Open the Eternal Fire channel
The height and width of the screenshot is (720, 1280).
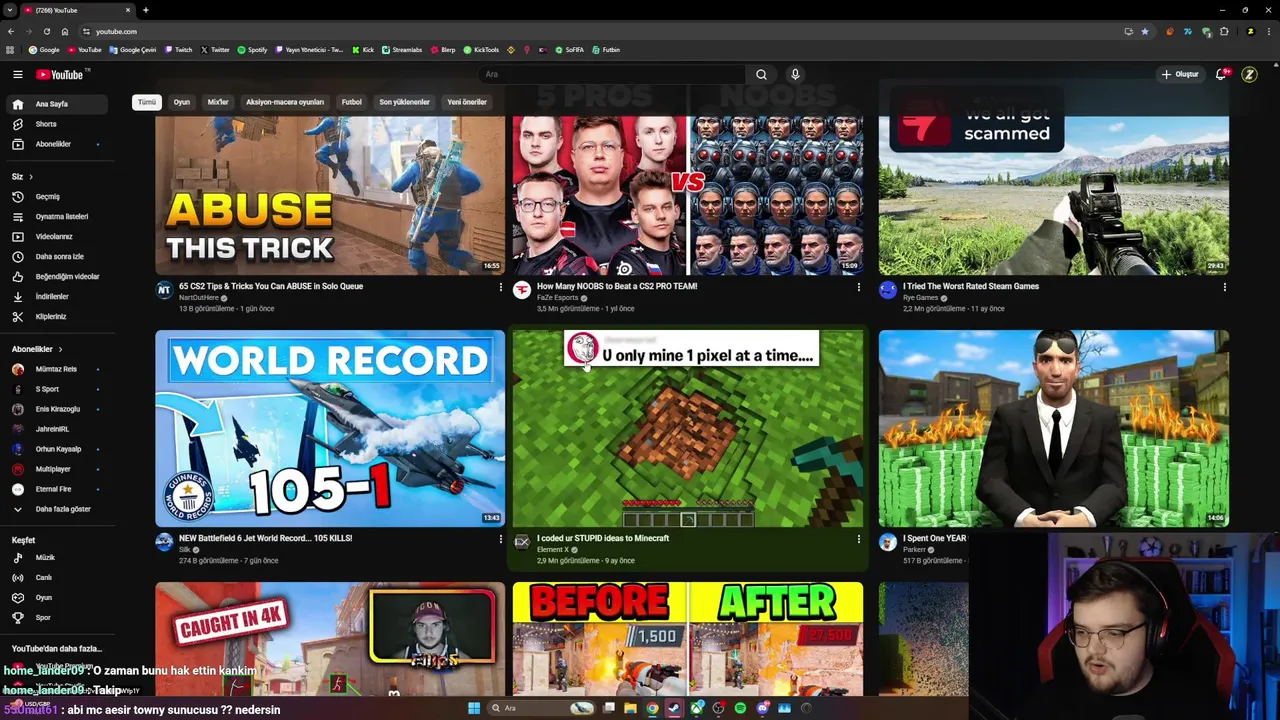pyautogui.click(x=58, y=489)
